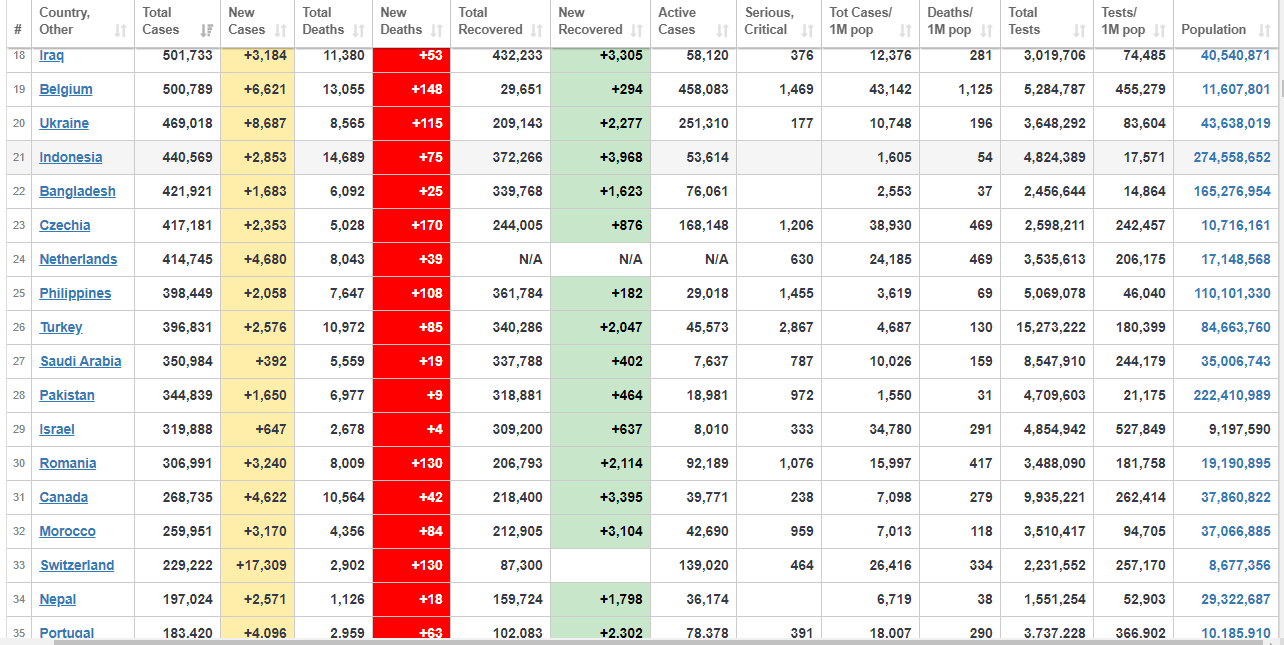This screenshot has height=645, width=1284.
Task: Select Nepal total cases value 197,024
Action: [187, 599]
